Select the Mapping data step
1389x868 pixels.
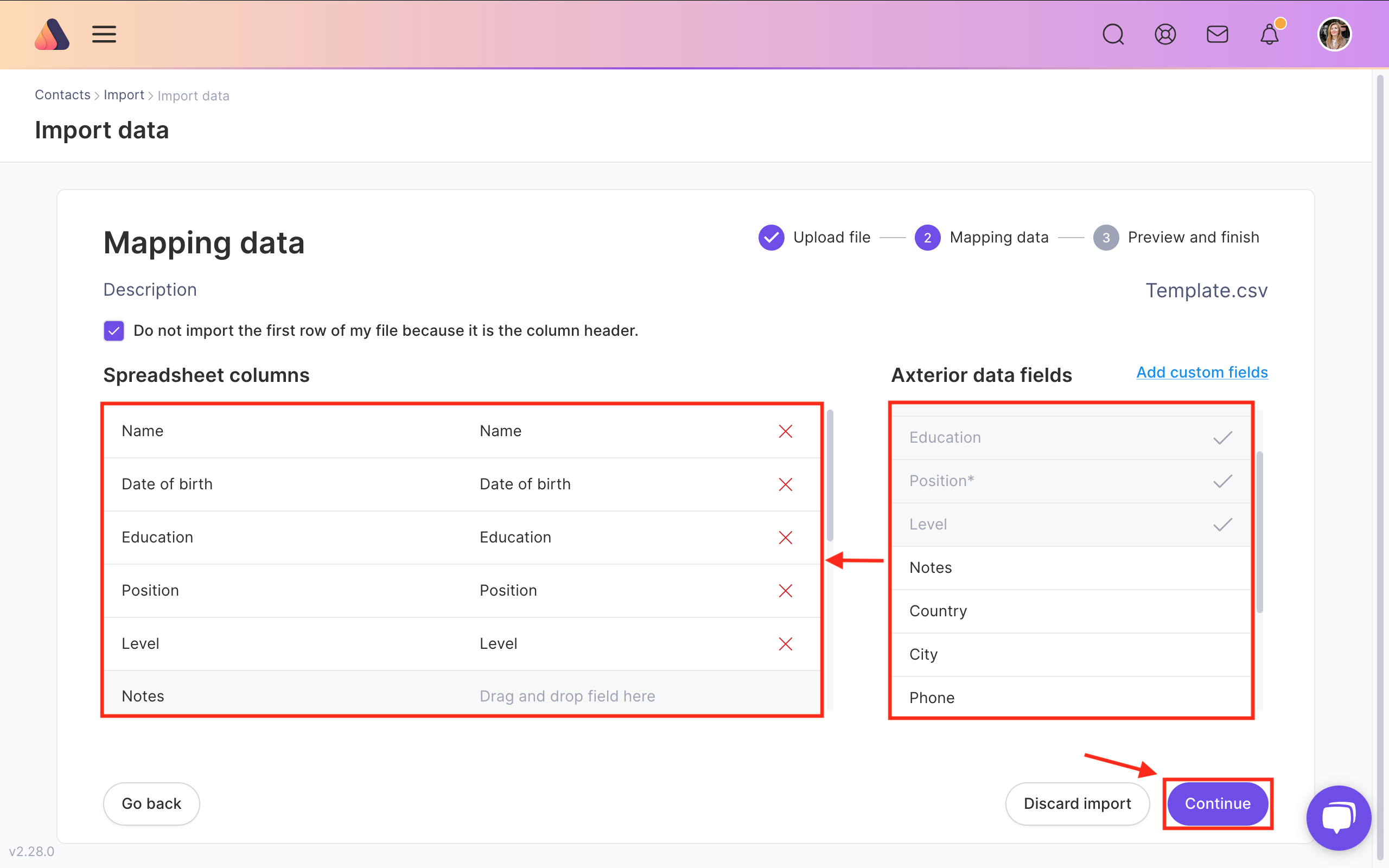coord(982,237)
